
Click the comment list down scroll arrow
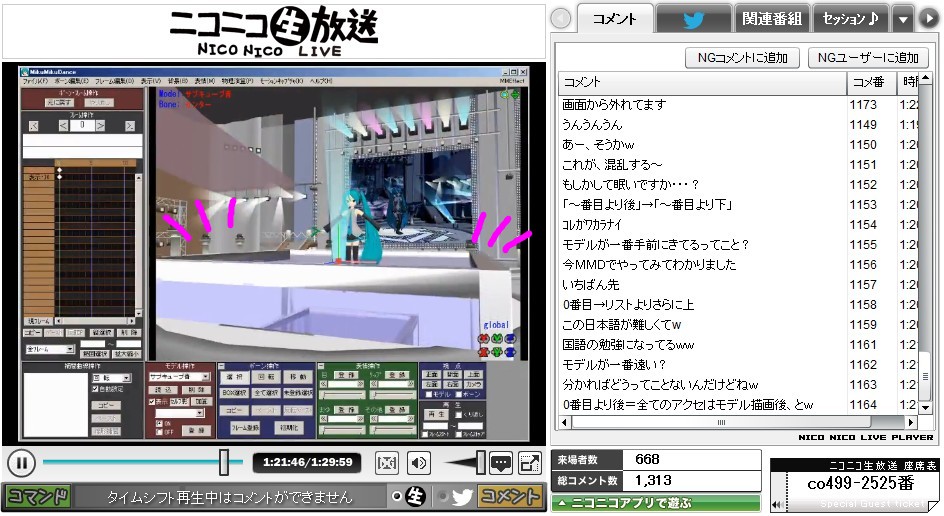924,408
